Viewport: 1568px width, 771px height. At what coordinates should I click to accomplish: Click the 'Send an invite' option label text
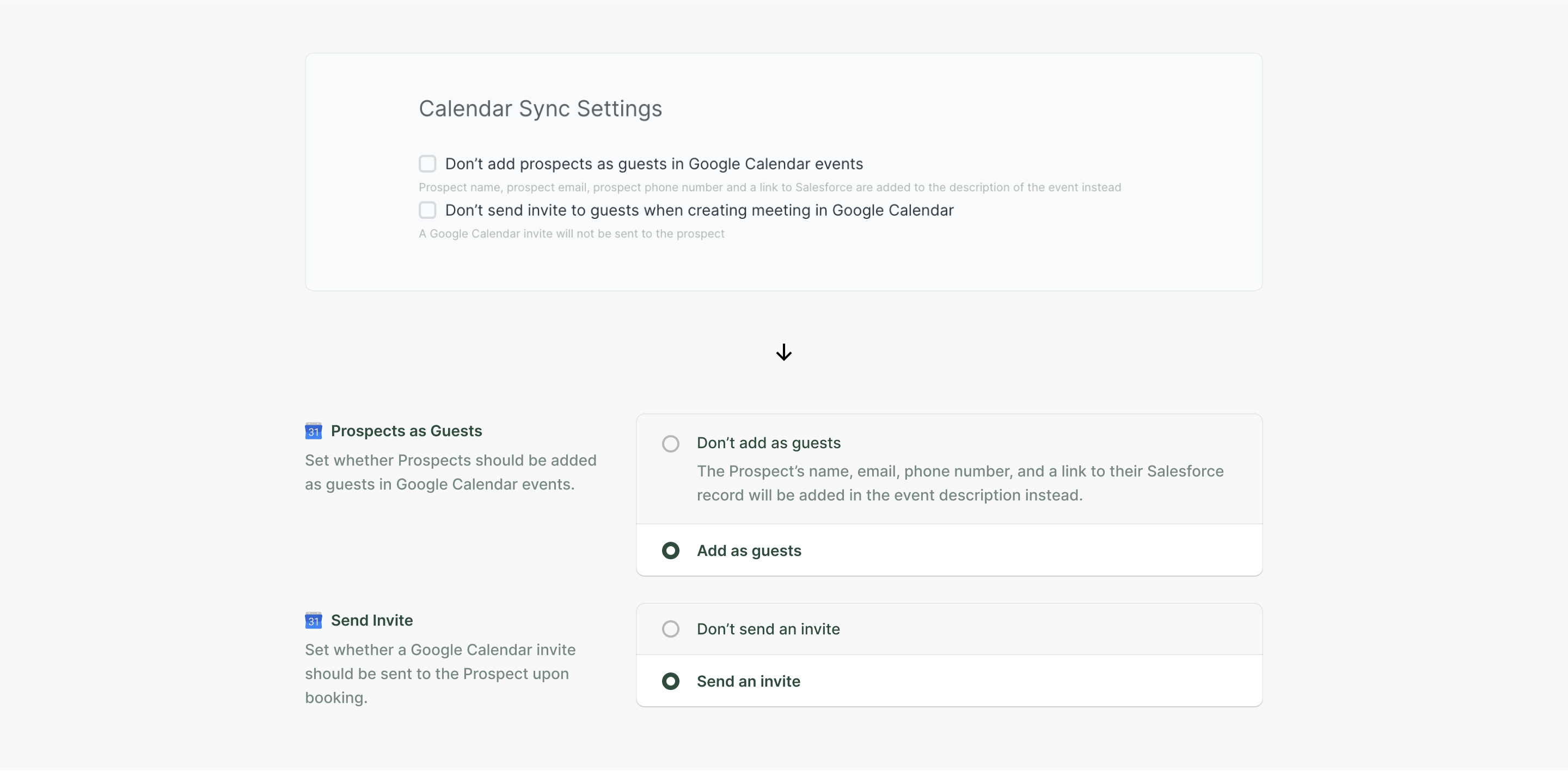[748, 681]
